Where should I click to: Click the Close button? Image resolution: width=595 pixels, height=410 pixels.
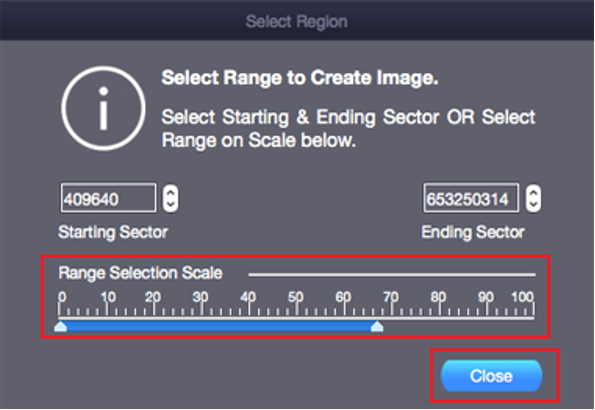click(491, 376)
